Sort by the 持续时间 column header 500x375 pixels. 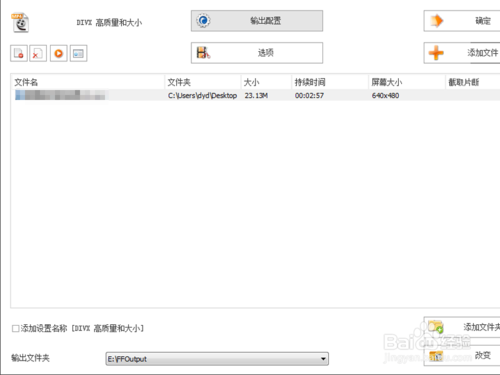[330, 82]
